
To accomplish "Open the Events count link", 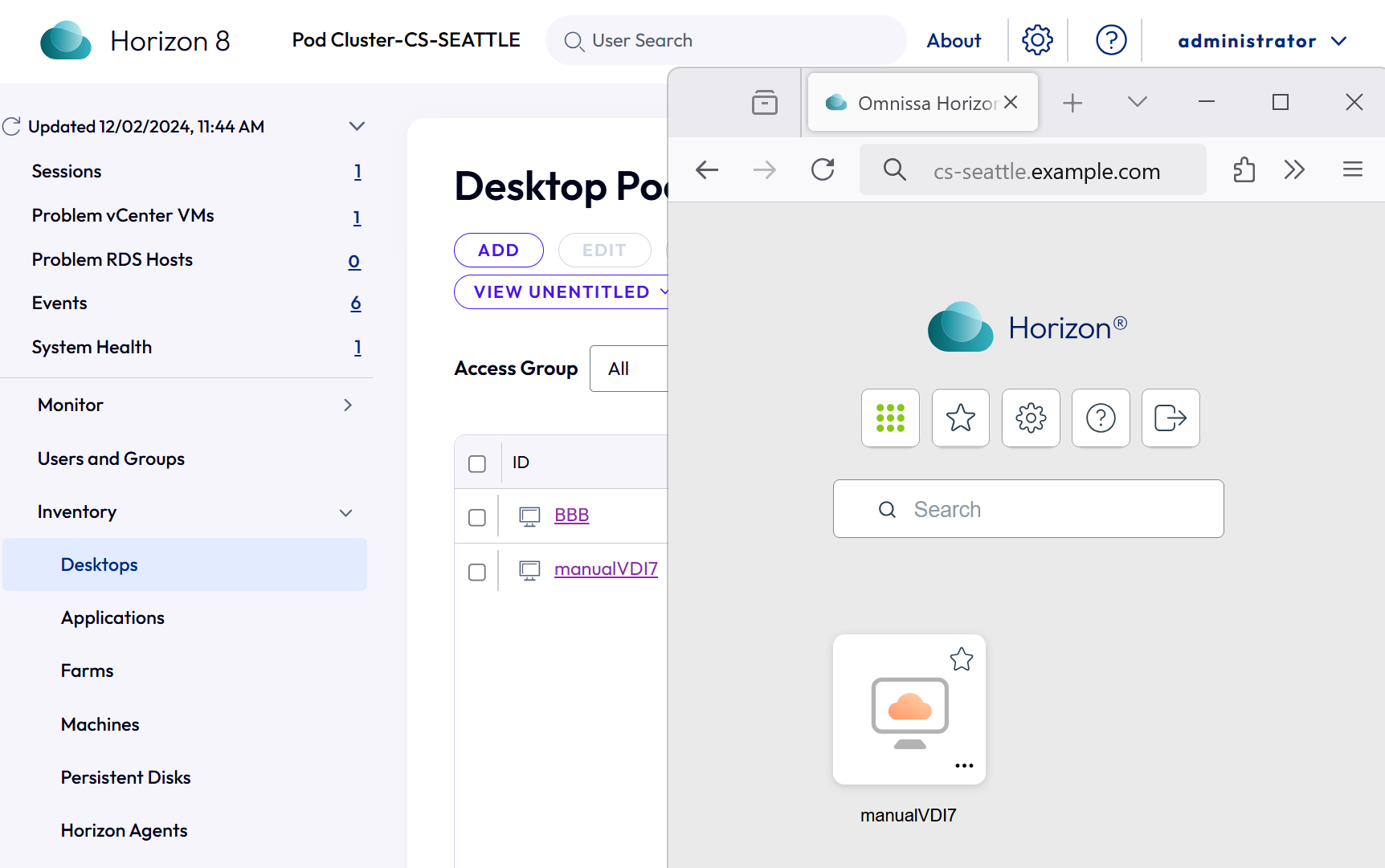I will (x=356, y=303).
